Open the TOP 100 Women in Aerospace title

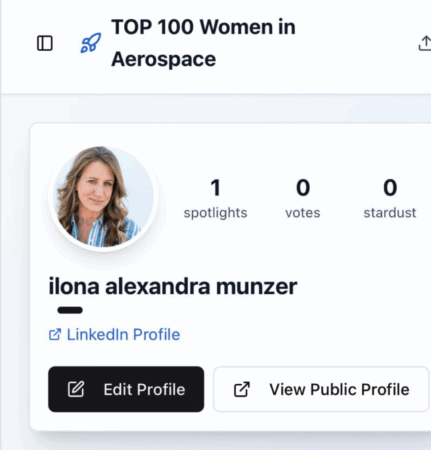click(x=203, y=43)
